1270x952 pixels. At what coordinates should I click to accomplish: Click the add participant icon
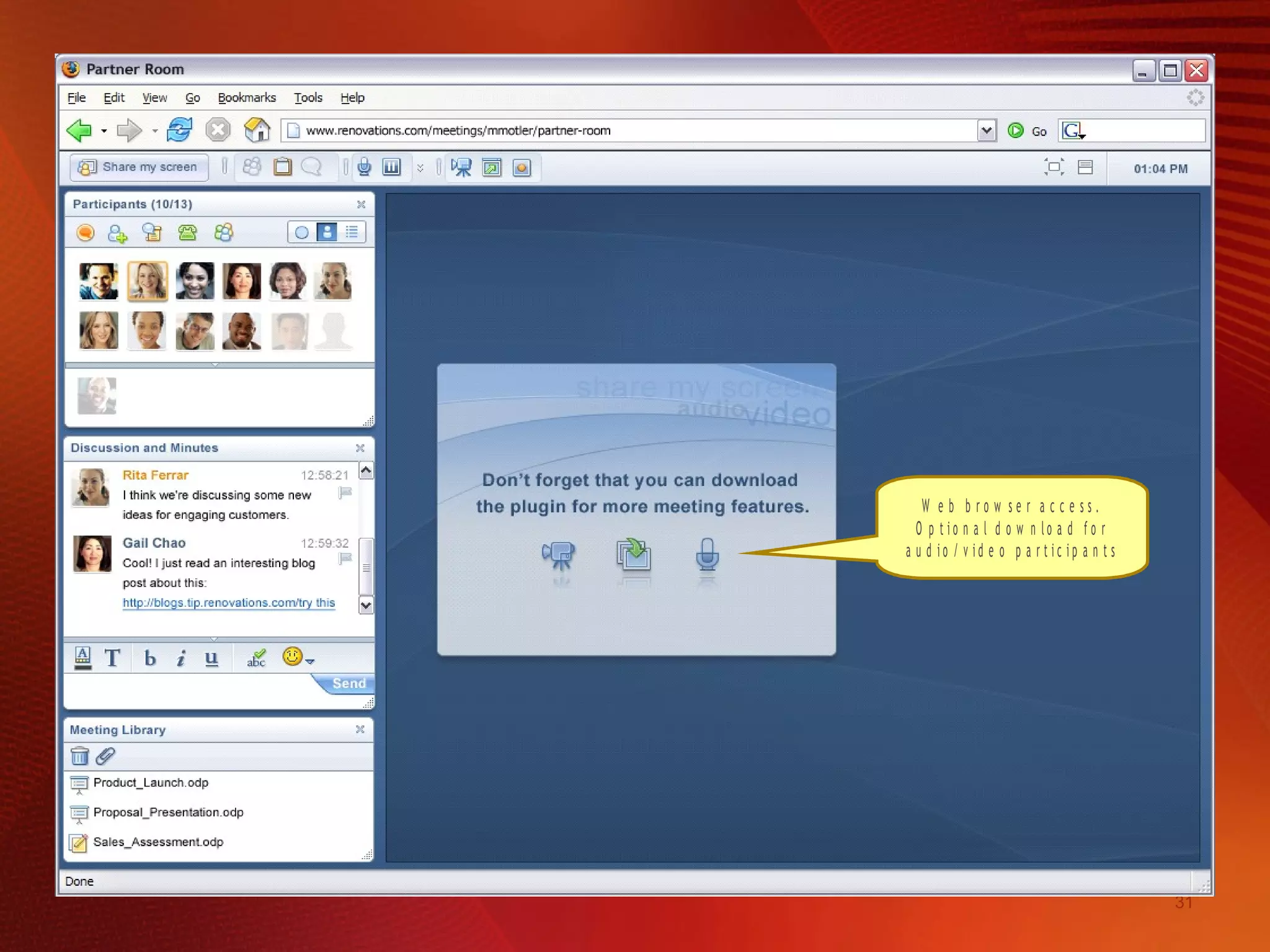117,233
